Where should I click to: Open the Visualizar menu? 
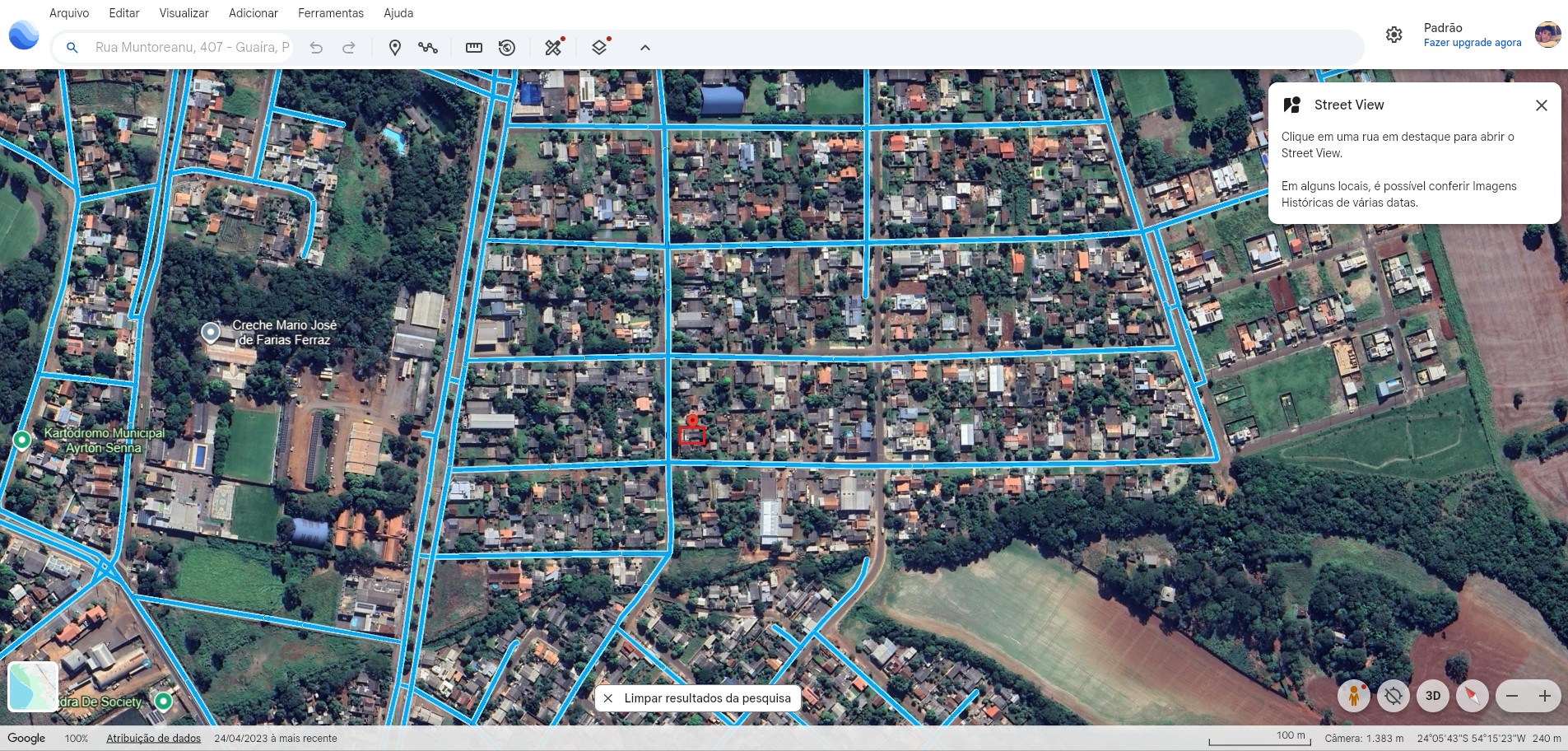click(x=184, y=13)
